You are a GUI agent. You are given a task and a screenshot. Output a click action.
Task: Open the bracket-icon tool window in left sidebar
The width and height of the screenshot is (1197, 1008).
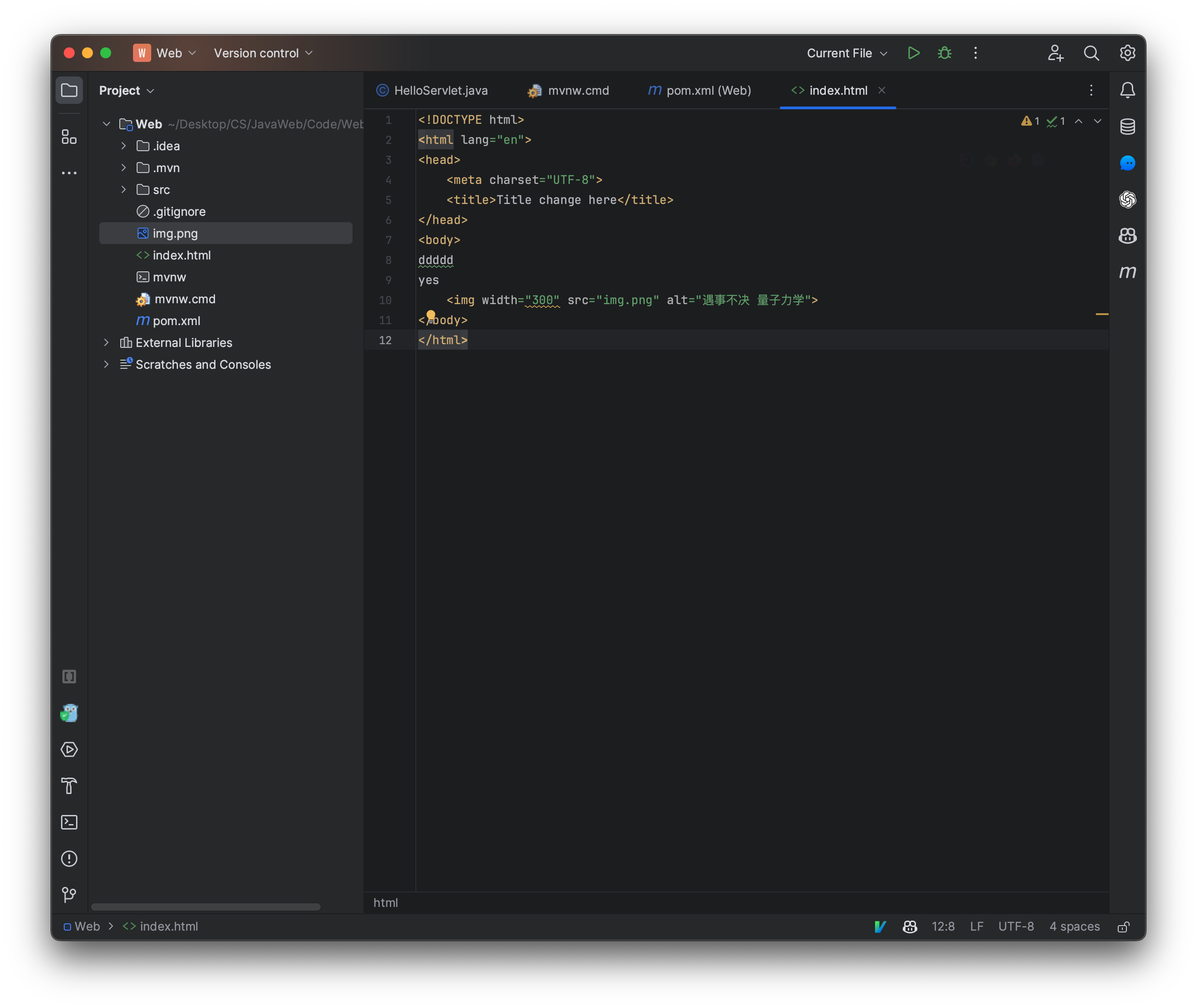point(69,677)
